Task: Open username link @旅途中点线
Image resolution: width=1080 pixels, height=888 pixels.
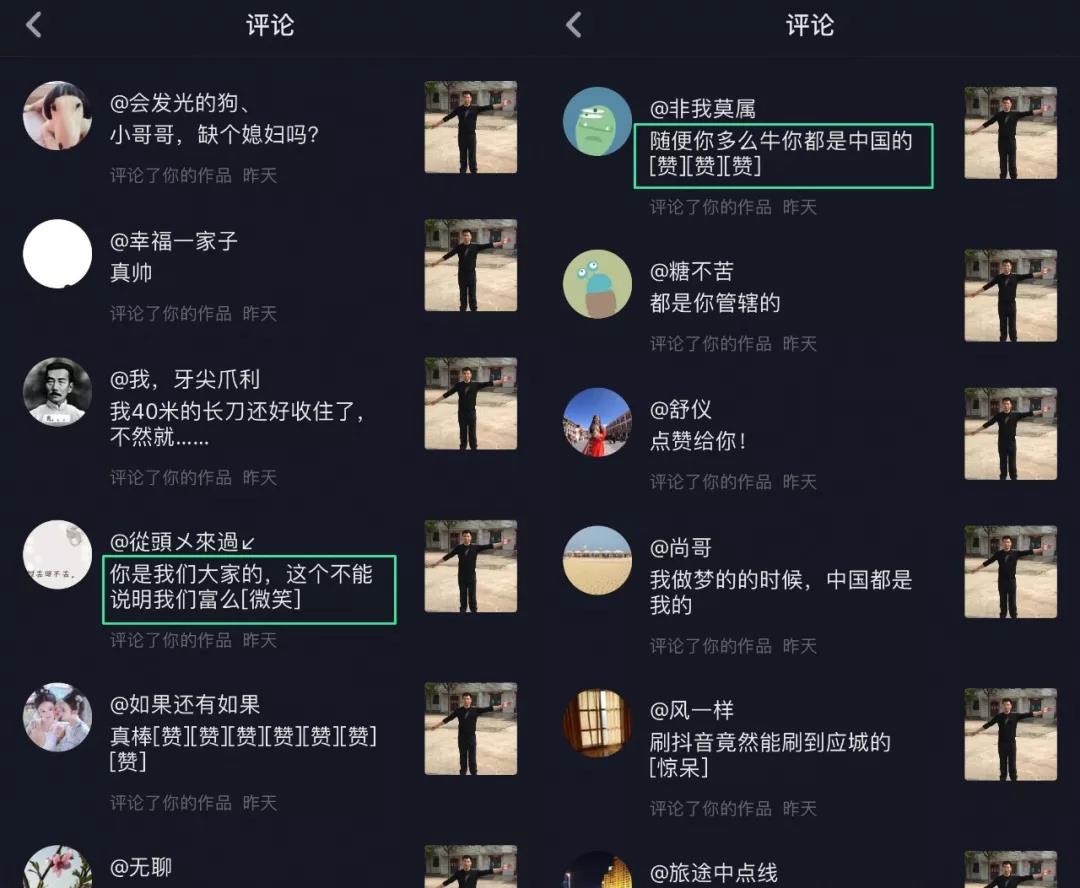Action: [x=714, y=873]
